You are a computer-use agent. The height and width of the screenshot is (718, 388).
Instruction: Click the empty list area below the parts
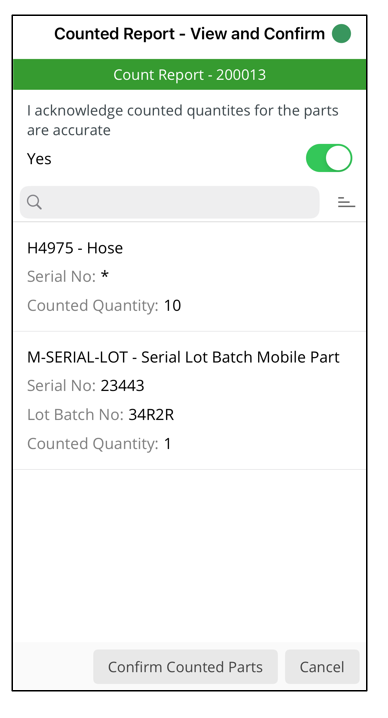(189, 555)
